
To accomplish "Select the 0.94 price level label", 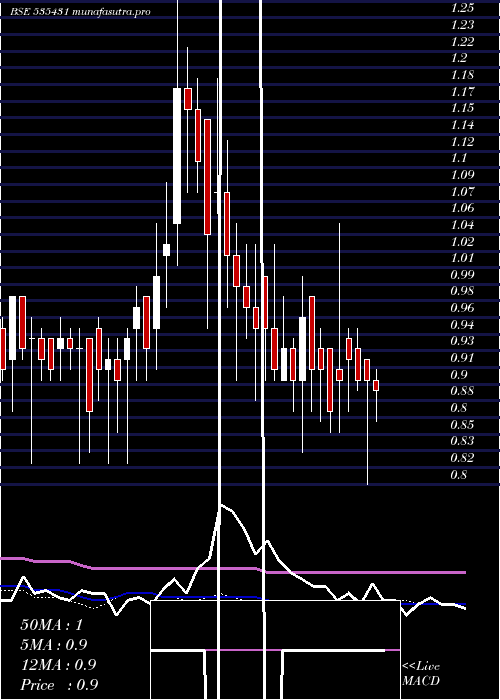I will point(462,325).
